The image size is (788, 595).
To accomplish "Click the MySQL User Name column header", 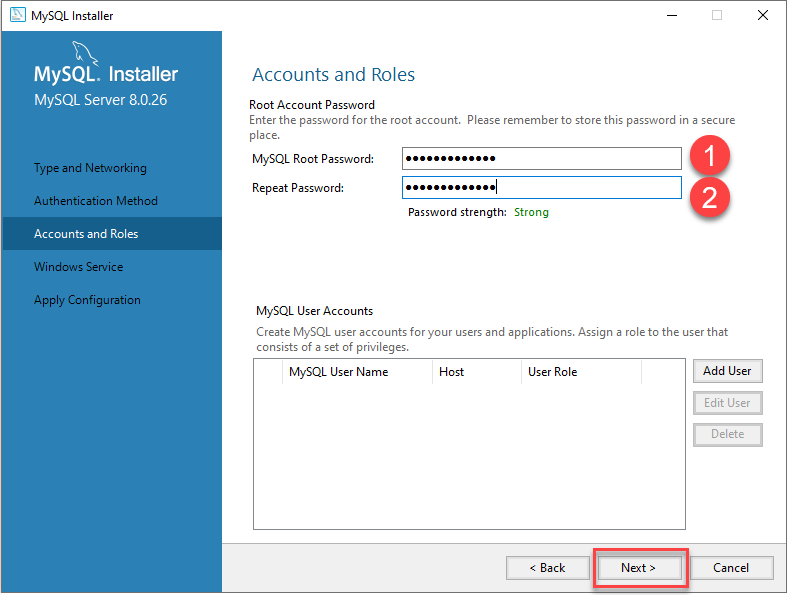I will pos(338,372).
